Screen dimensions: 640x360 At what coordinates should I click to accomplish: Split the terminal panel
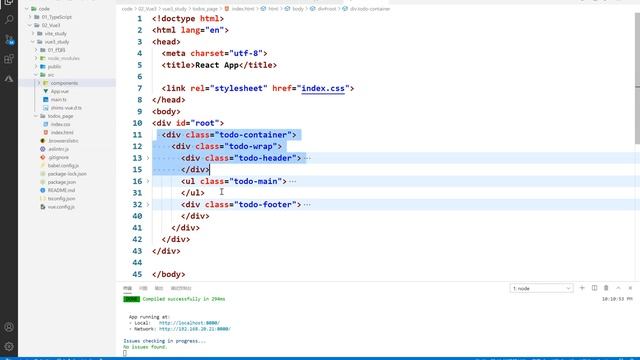pyautogui.click(x=594, y=288)
